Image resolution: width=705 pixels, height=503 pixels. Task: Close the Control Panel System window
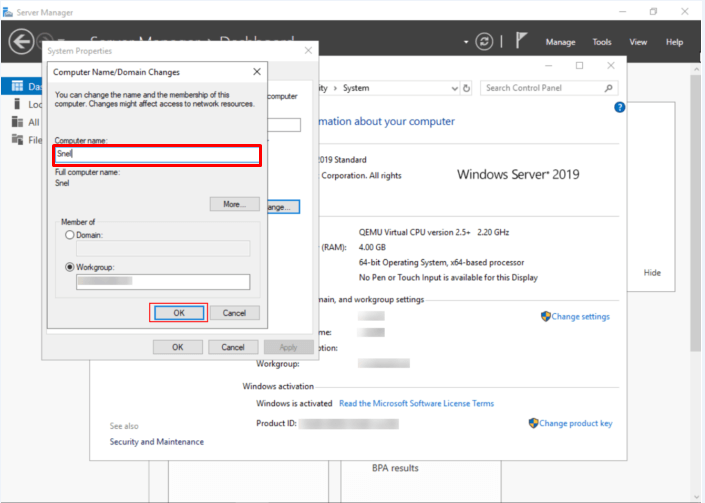pyautogui.click(x=611, y=66)
